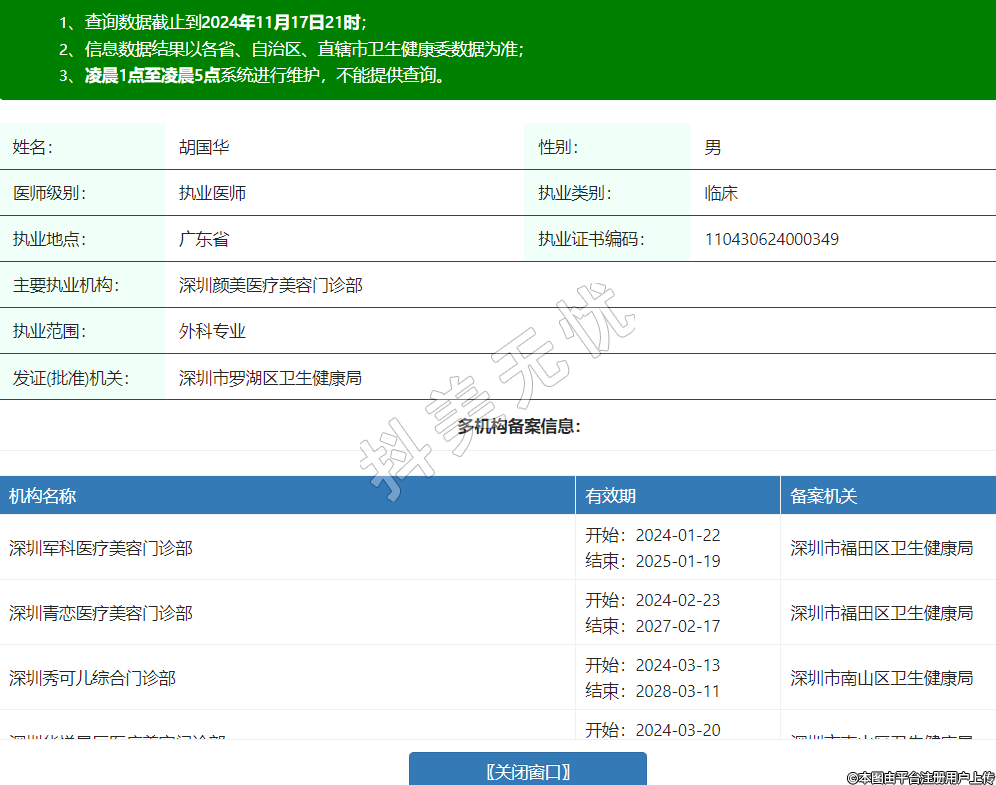Click the practice category value 临床

point(720,193)
